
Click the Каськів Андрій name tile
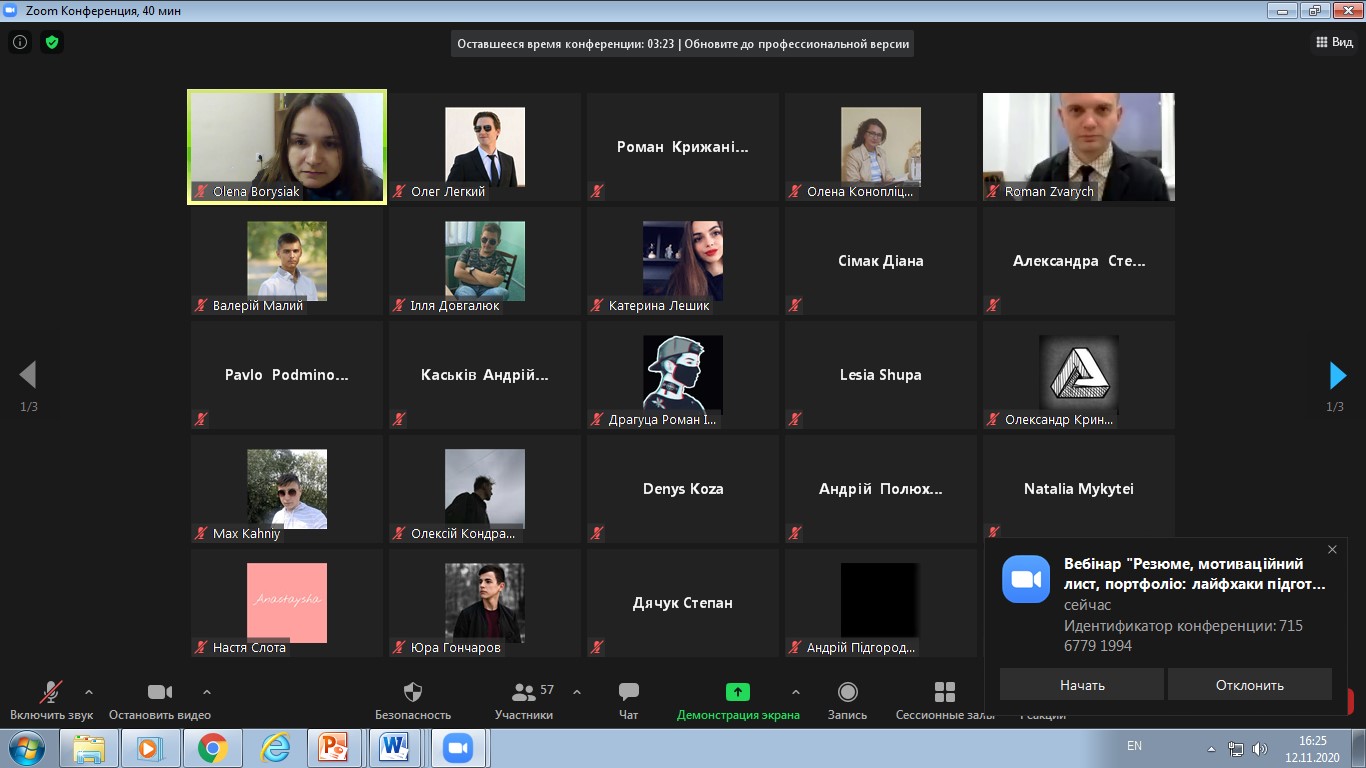click(485, 375)
